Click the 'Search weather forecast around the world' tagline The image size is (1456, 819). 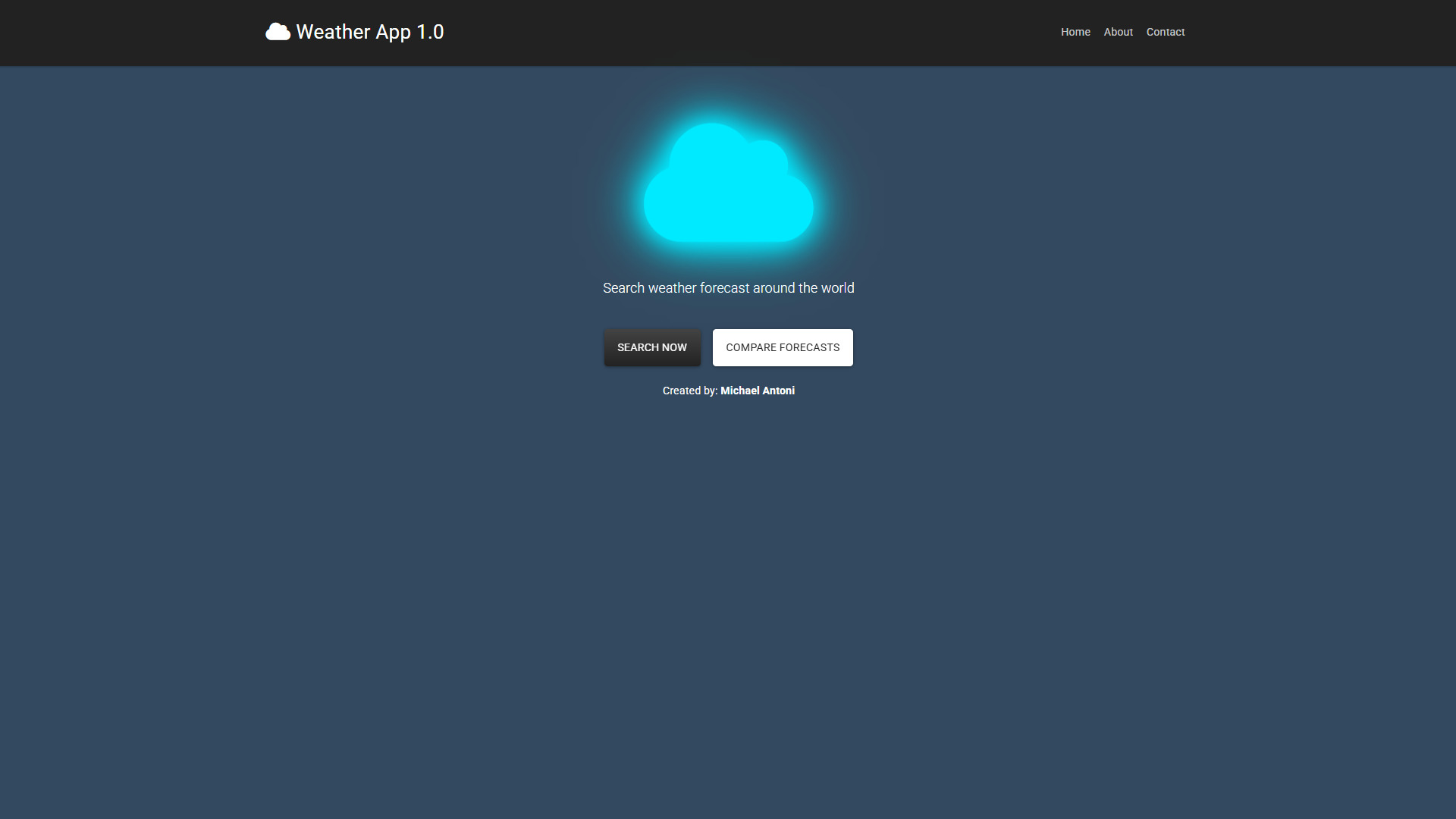tap(728, 288)
